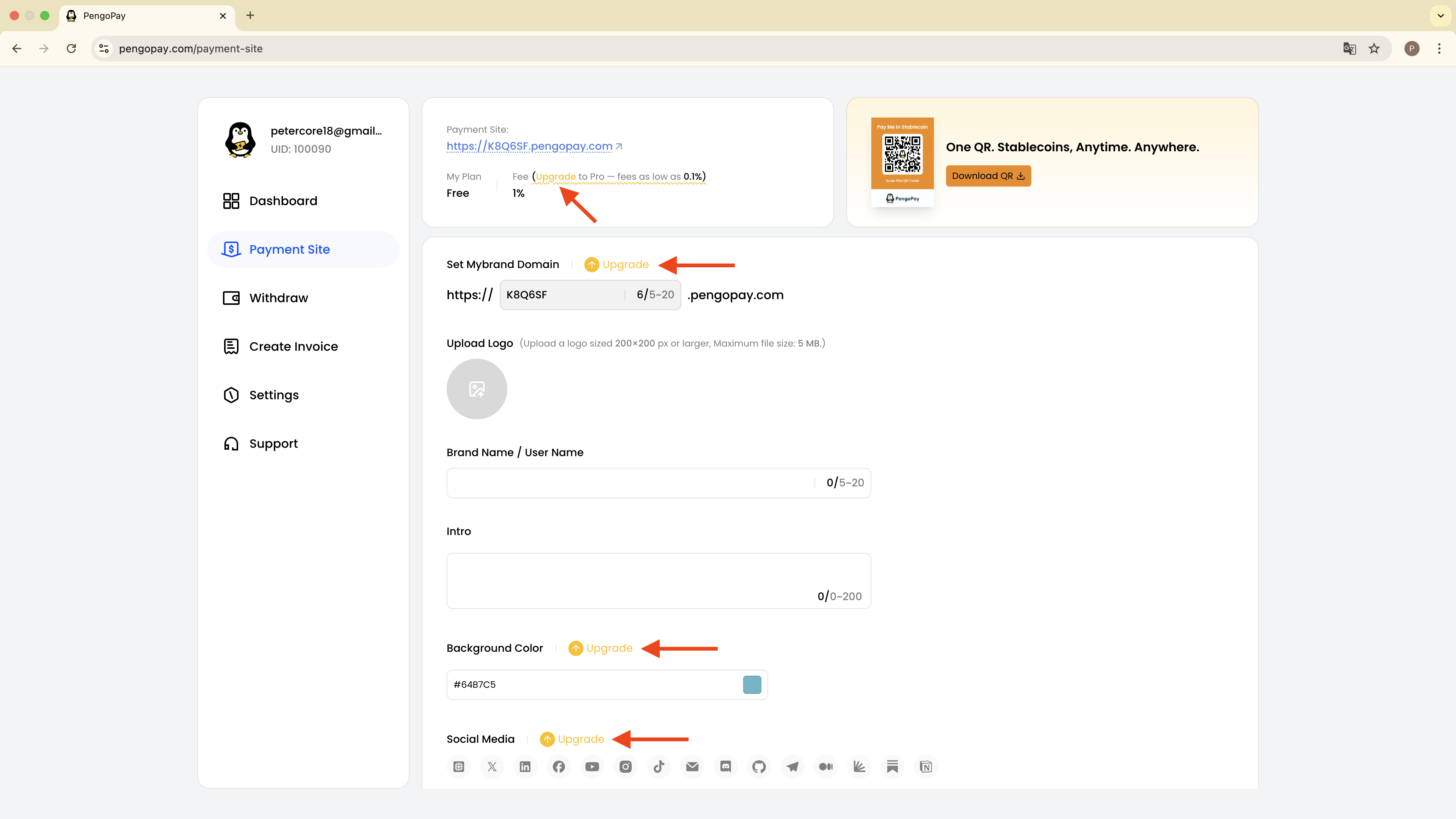Click the blue background color swatch

(x=752, y=684)
